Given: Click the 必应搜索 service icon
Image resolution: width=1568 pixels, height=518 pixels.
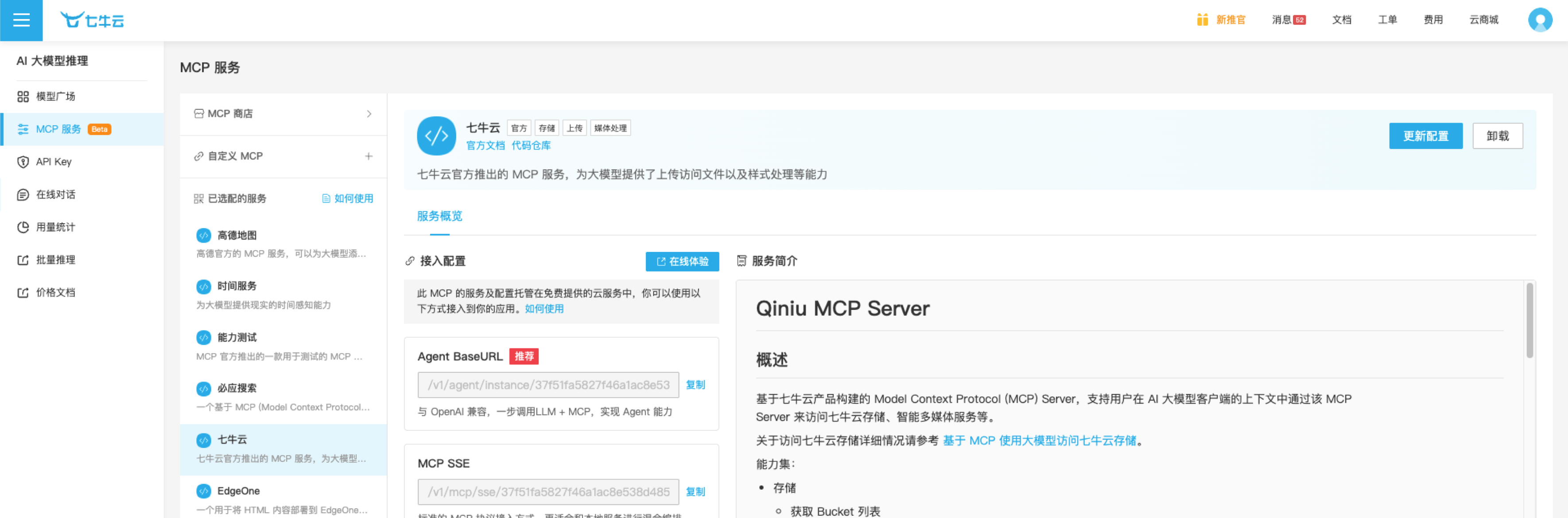Looking at the screenshot, I should click(x=204, y=388).
